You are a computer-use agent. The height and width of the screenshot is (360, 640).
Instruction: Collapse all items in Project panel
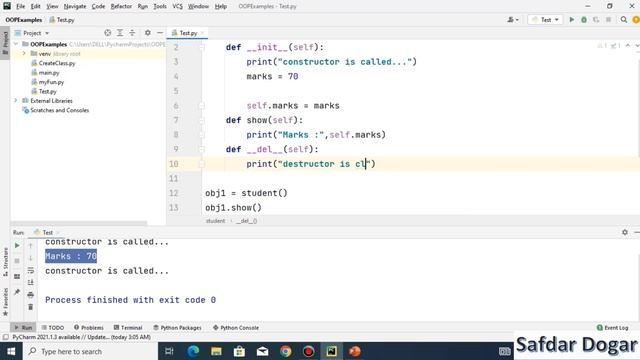pos(132,33)
